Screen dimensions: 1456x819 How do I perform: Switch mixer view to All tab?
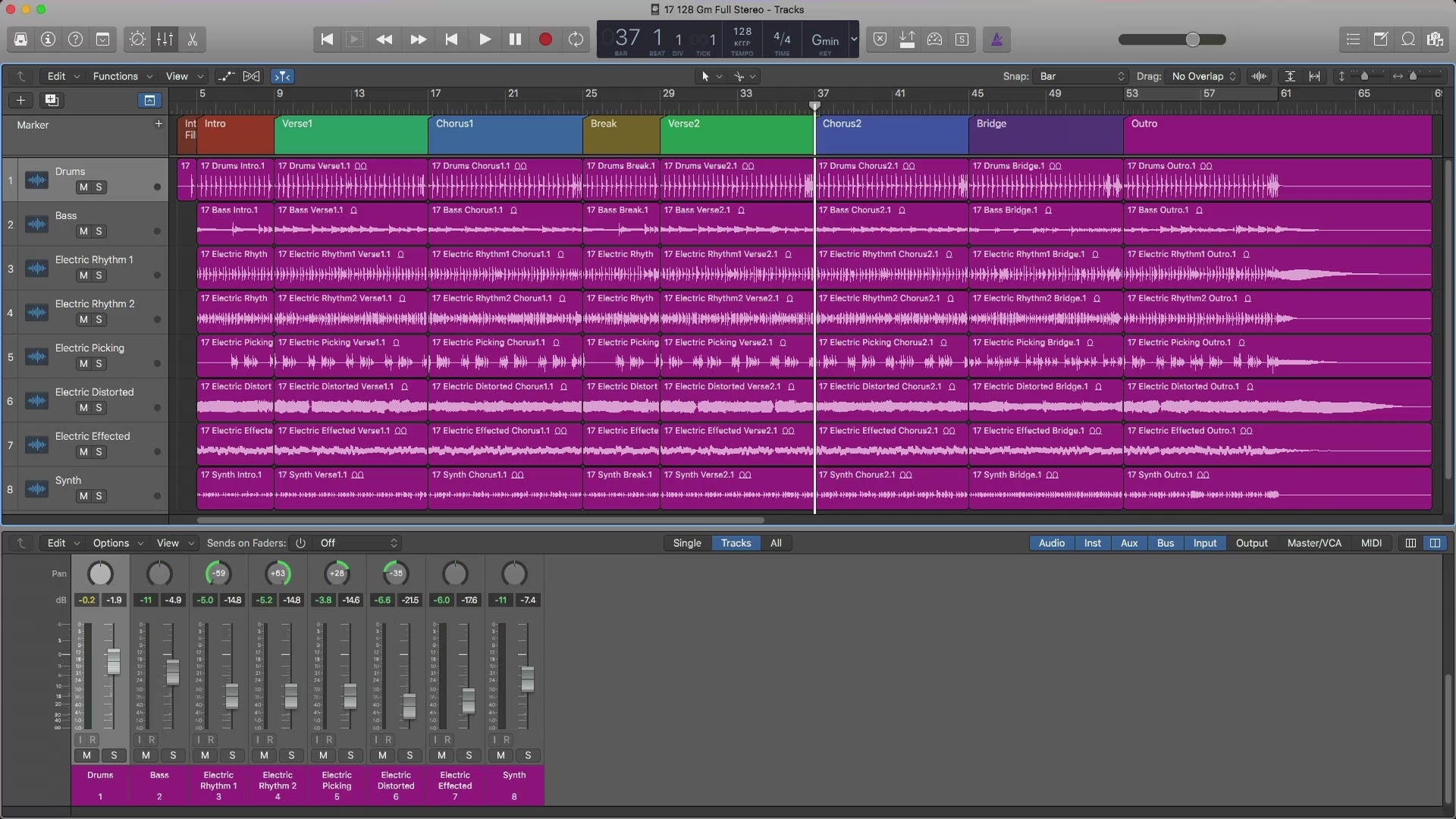pyautogui.click(x=776, y=543)
